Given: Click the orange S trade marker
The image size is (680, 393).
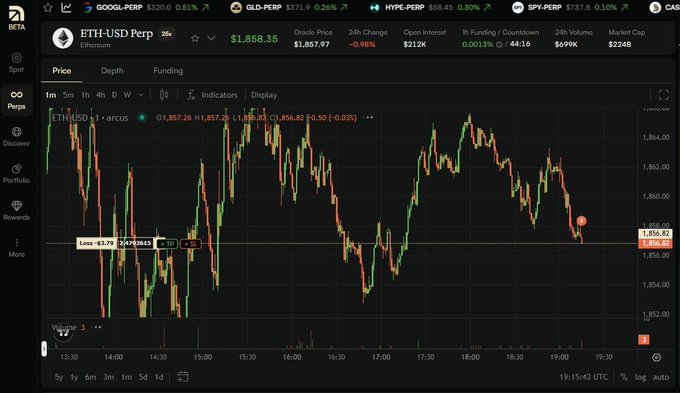Looking at the screenshot, I should coord(582,221).
